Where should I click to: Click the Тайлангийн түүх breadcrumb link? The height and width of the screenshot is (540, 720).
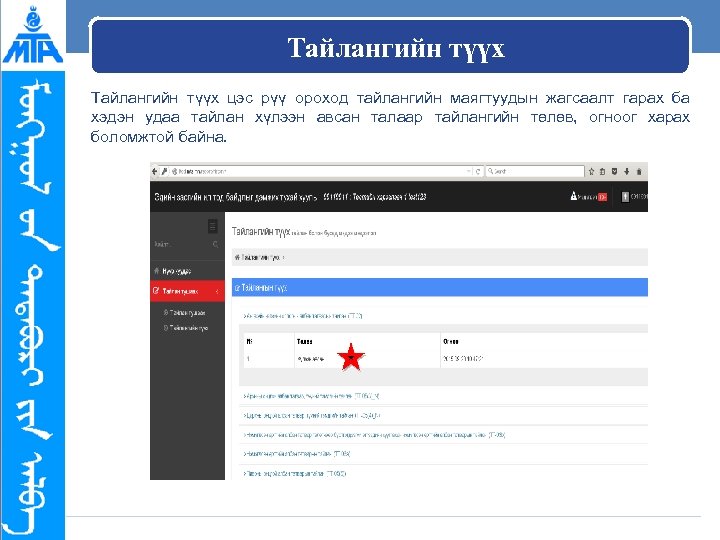(x=261, y=258)
